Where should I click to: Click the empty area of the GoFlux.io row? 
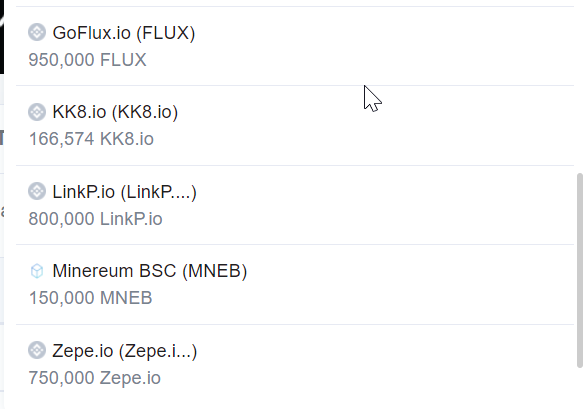pos(374,46)
